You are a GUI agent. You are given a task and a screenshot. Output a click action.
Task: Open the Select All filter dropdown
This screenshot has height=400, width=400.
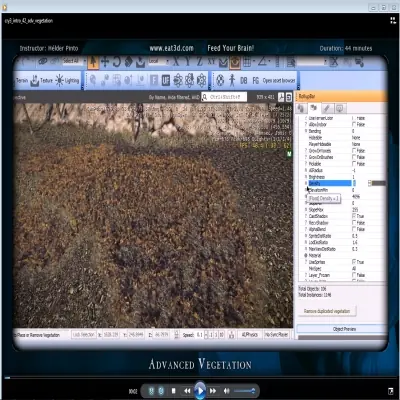(74, 61)
